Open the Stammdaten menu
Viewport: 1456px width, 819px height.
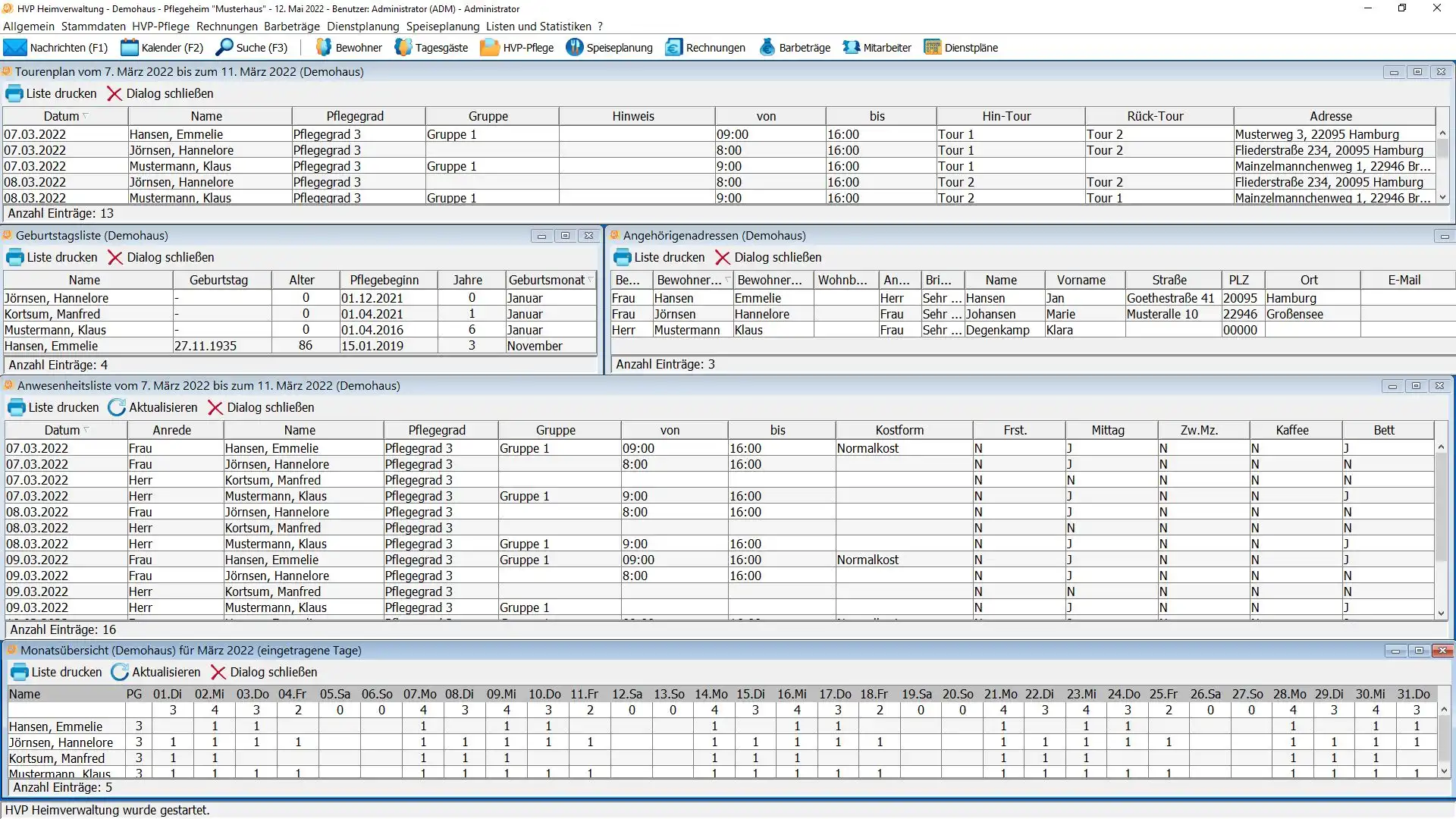[x=93, y=27]
